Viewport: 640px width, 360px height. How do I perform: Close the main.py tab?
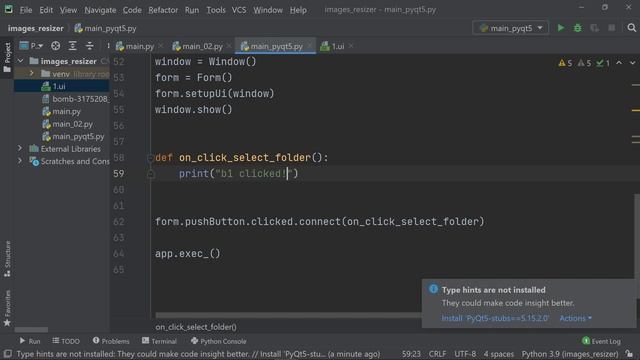(x=161, y=46)
